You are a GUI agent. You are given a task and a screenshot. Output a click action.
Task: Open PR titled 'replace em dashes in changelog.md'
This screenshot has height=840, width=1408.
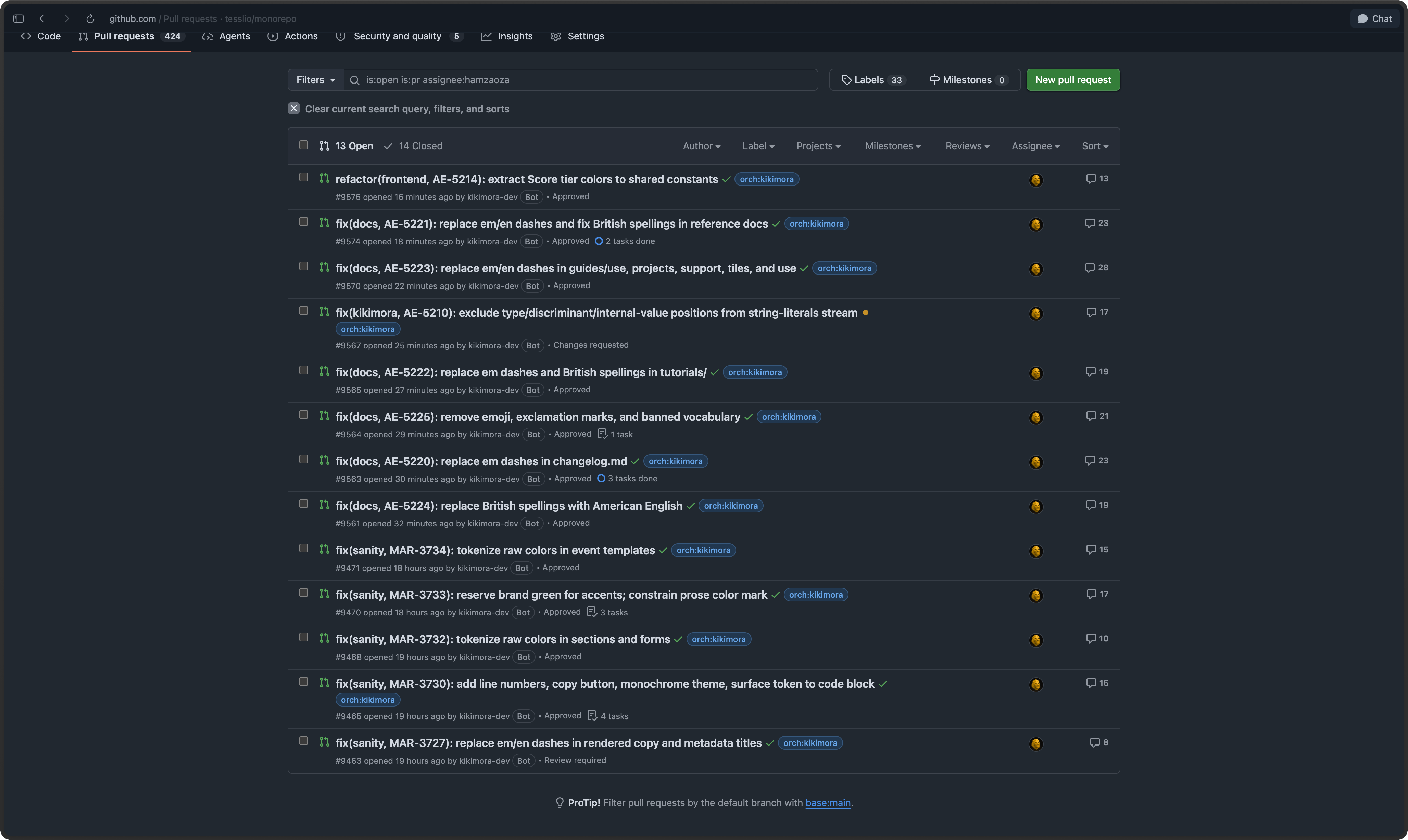pos(481,461)
